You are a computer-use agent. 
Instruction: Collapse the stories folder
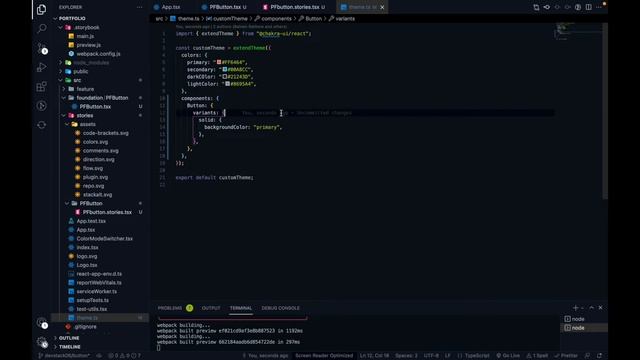[64, 116]
